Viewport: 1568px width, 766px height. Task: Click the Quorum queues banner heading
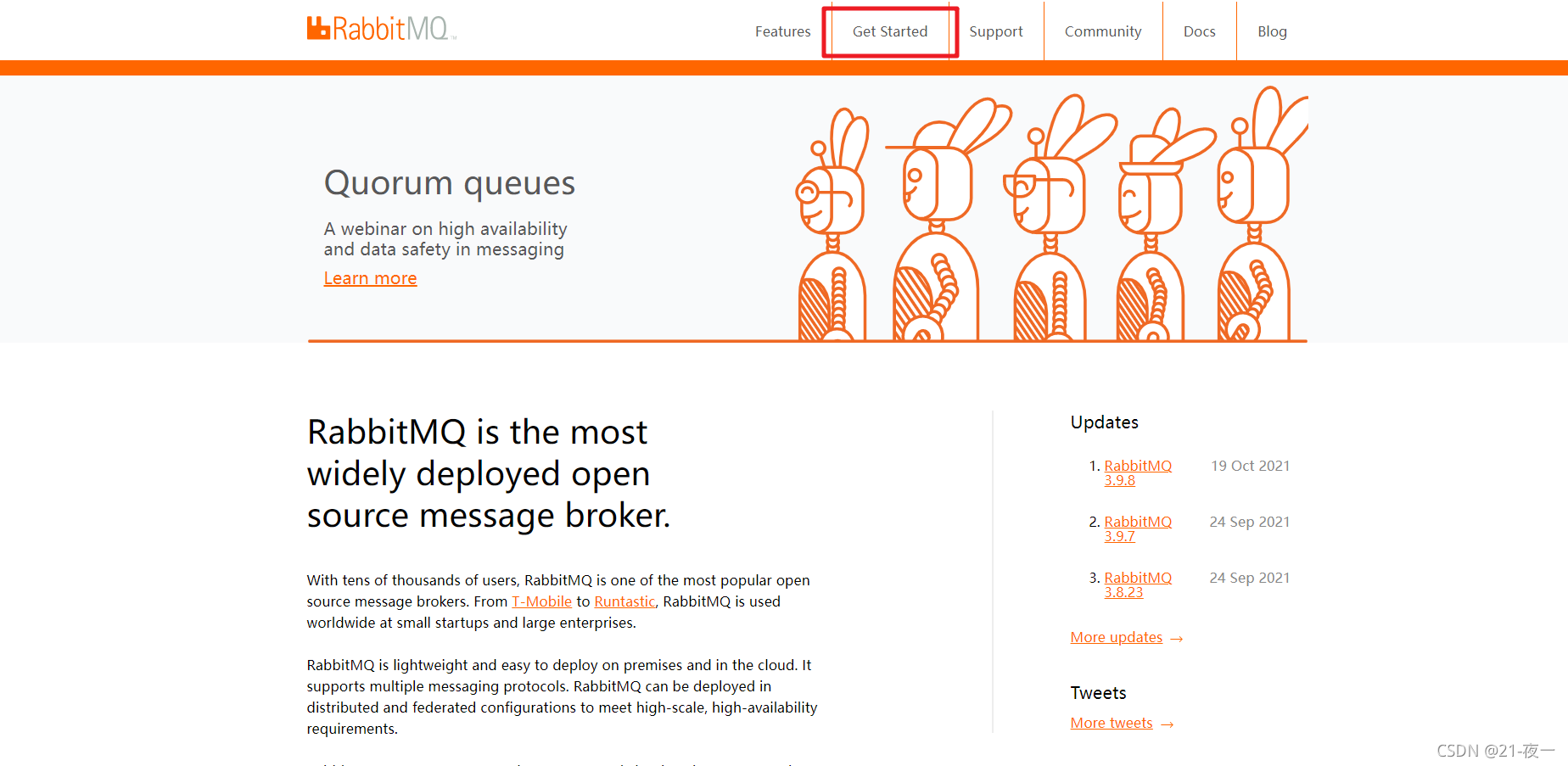(450, 183)
